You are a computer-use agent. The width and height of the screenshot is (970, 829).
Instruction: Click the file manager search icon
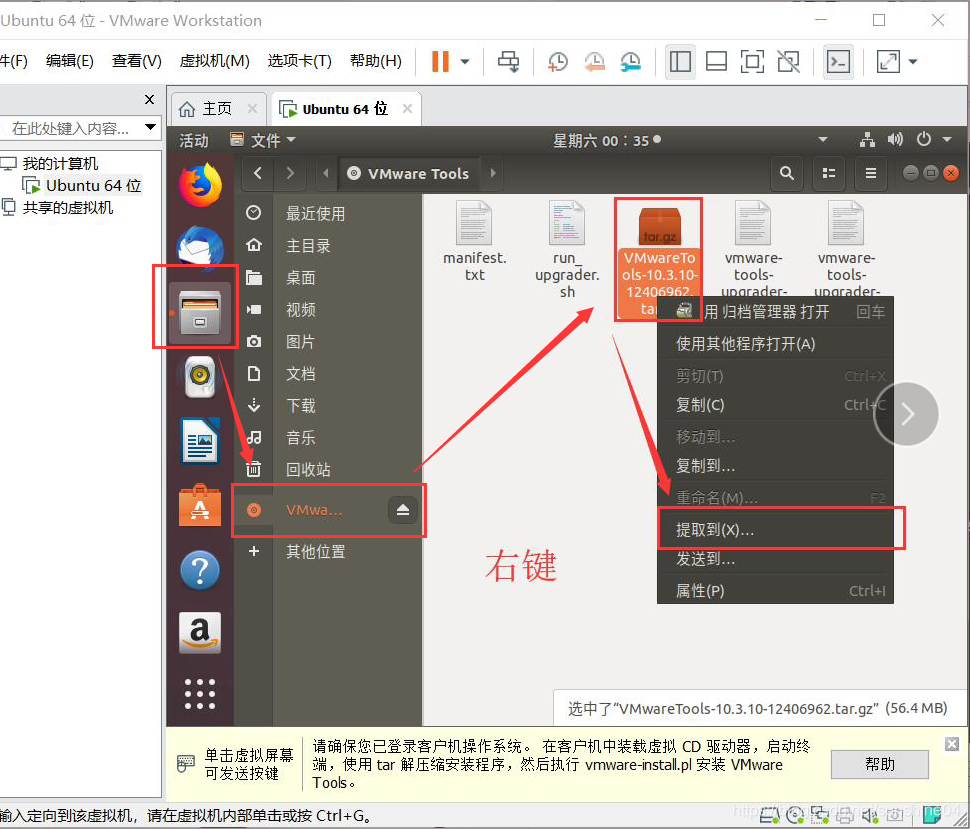[x=786, y=173]
